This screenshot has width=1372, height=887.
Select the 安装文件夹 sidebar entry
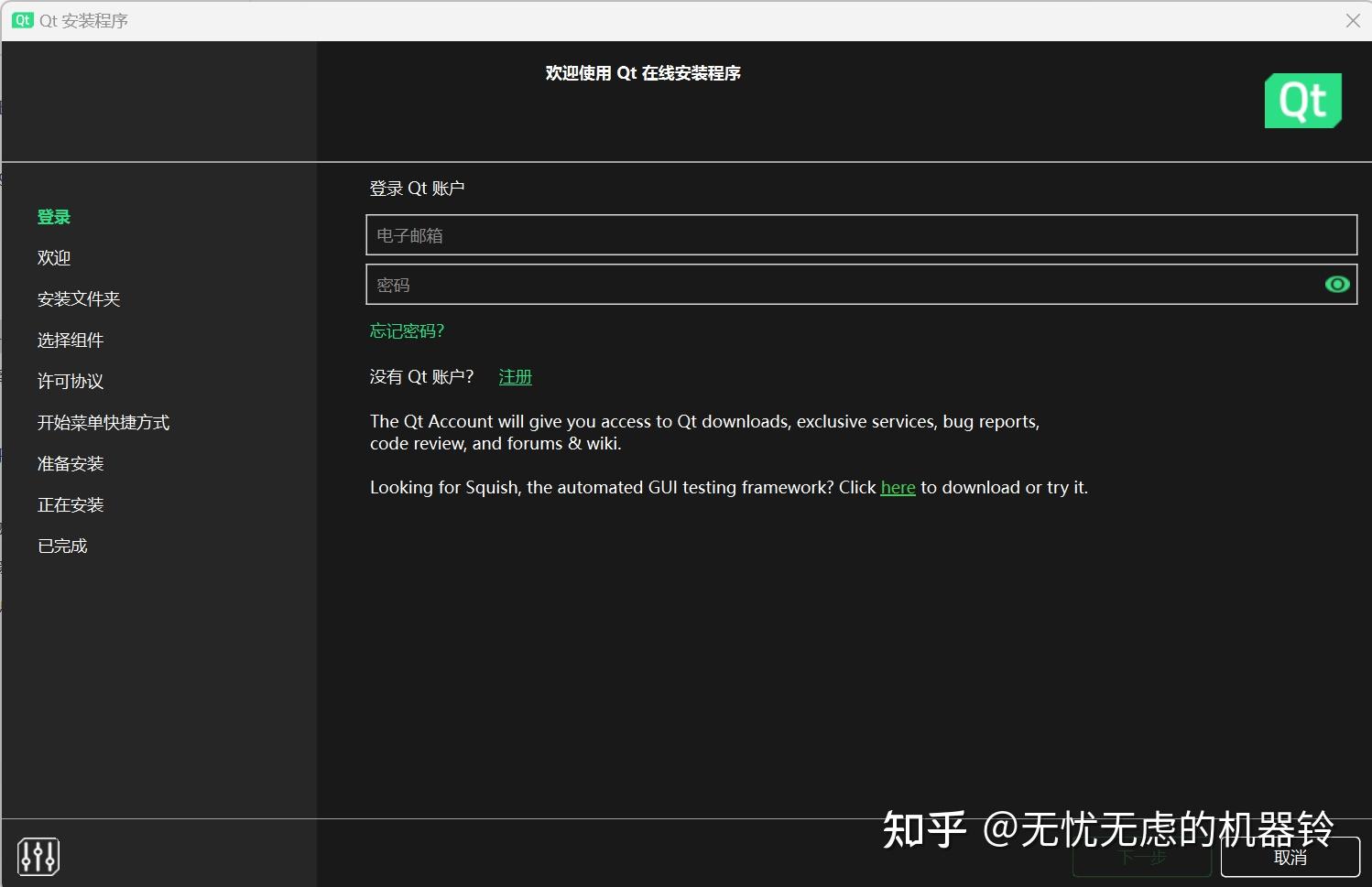click(x=79, y=298)
